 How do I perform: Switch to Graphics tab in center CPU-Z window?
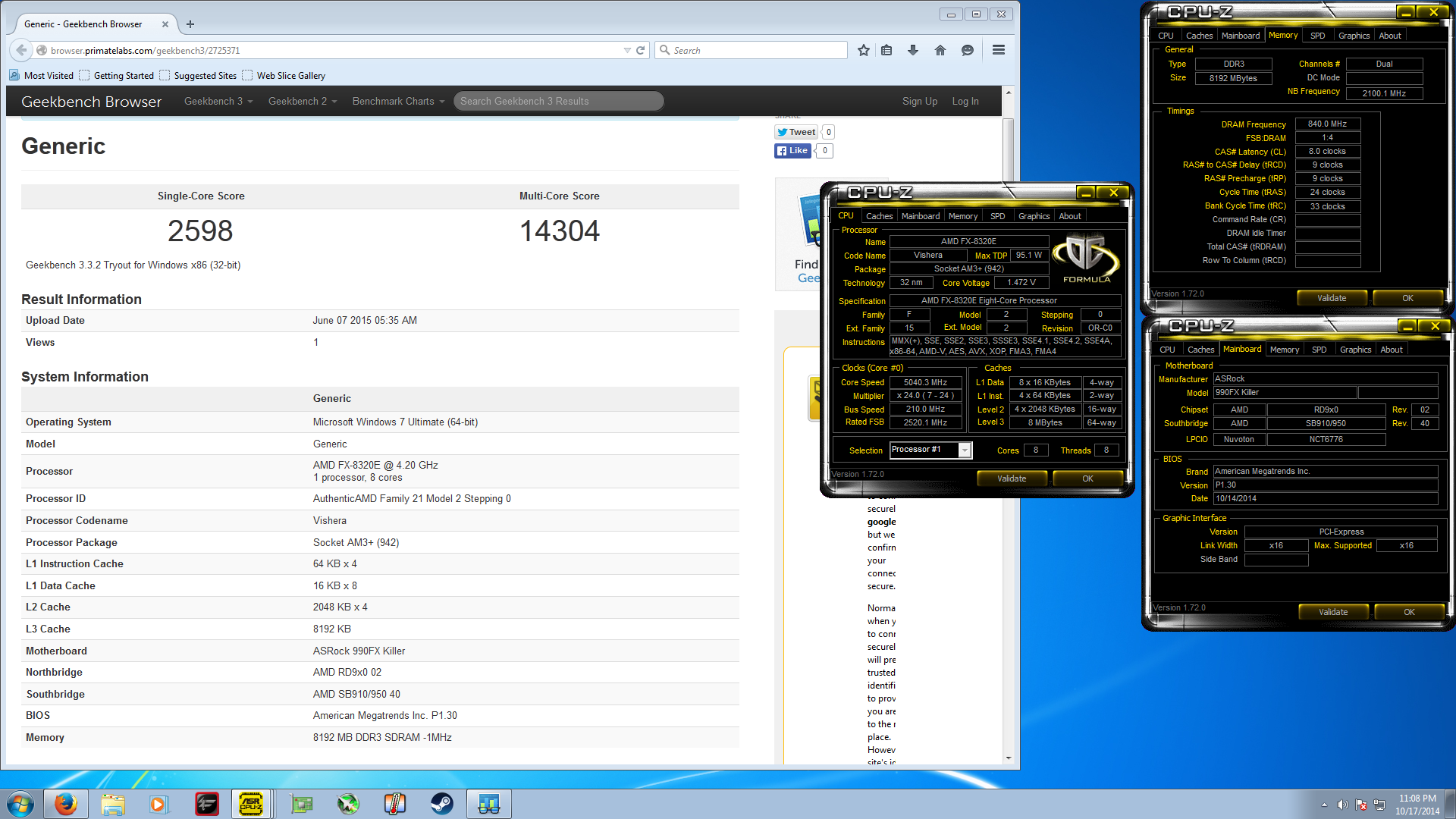[x=1034, y=216]
